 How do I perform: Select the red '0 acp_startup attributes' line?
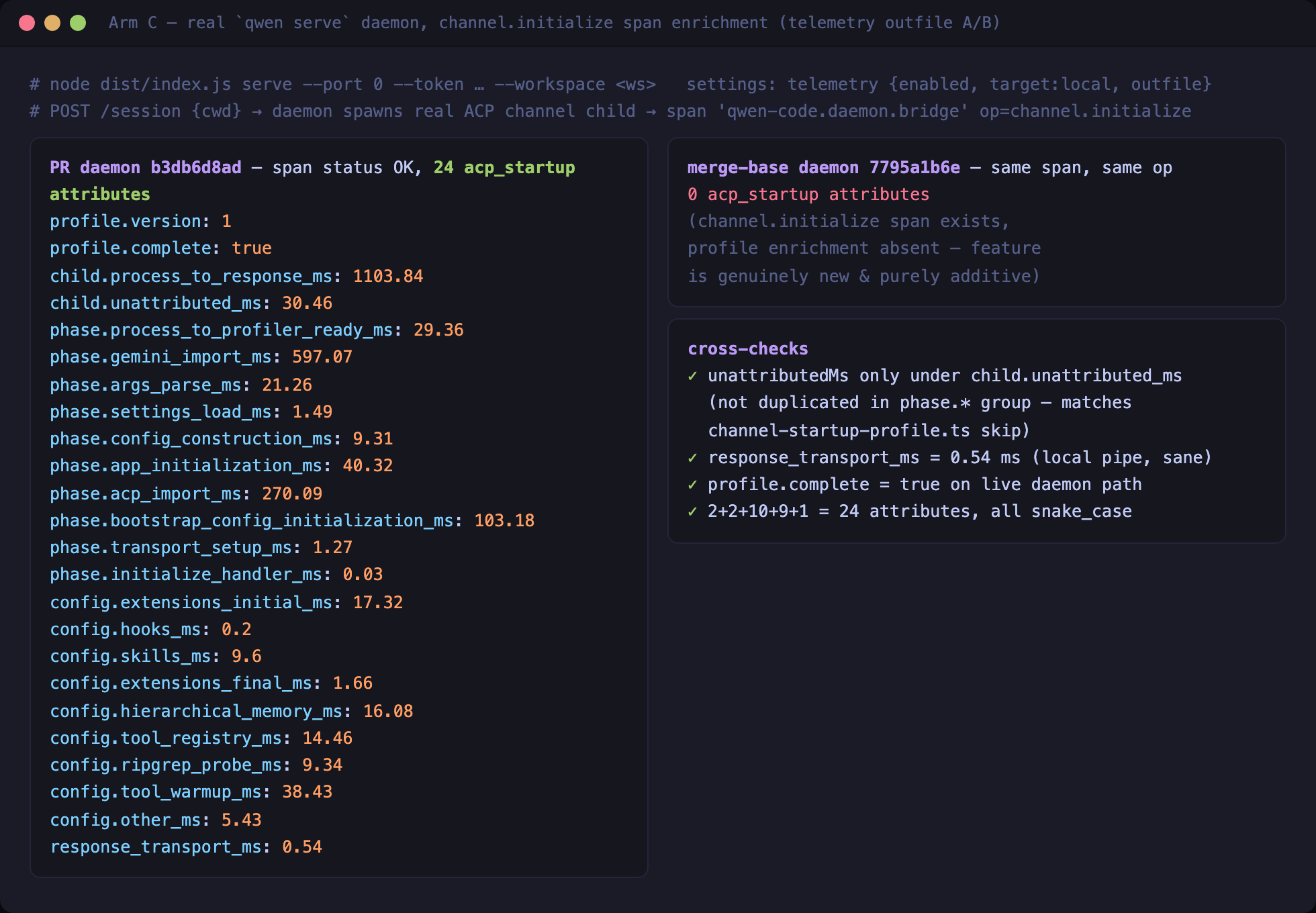[x=808, y=195]
